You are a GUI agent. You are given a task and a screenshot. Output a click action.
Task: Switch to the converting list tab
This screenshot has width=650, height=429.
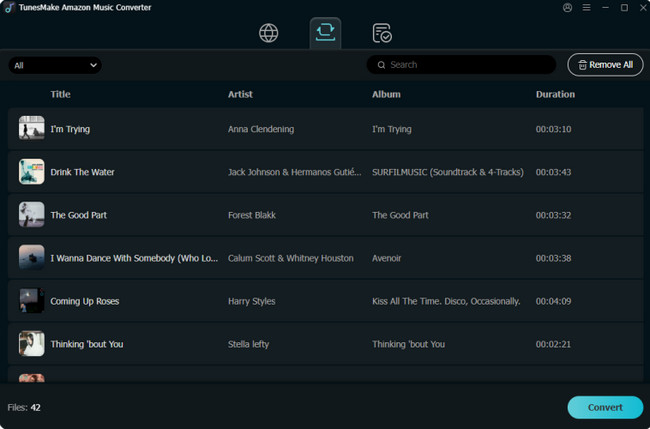[325, 32]
